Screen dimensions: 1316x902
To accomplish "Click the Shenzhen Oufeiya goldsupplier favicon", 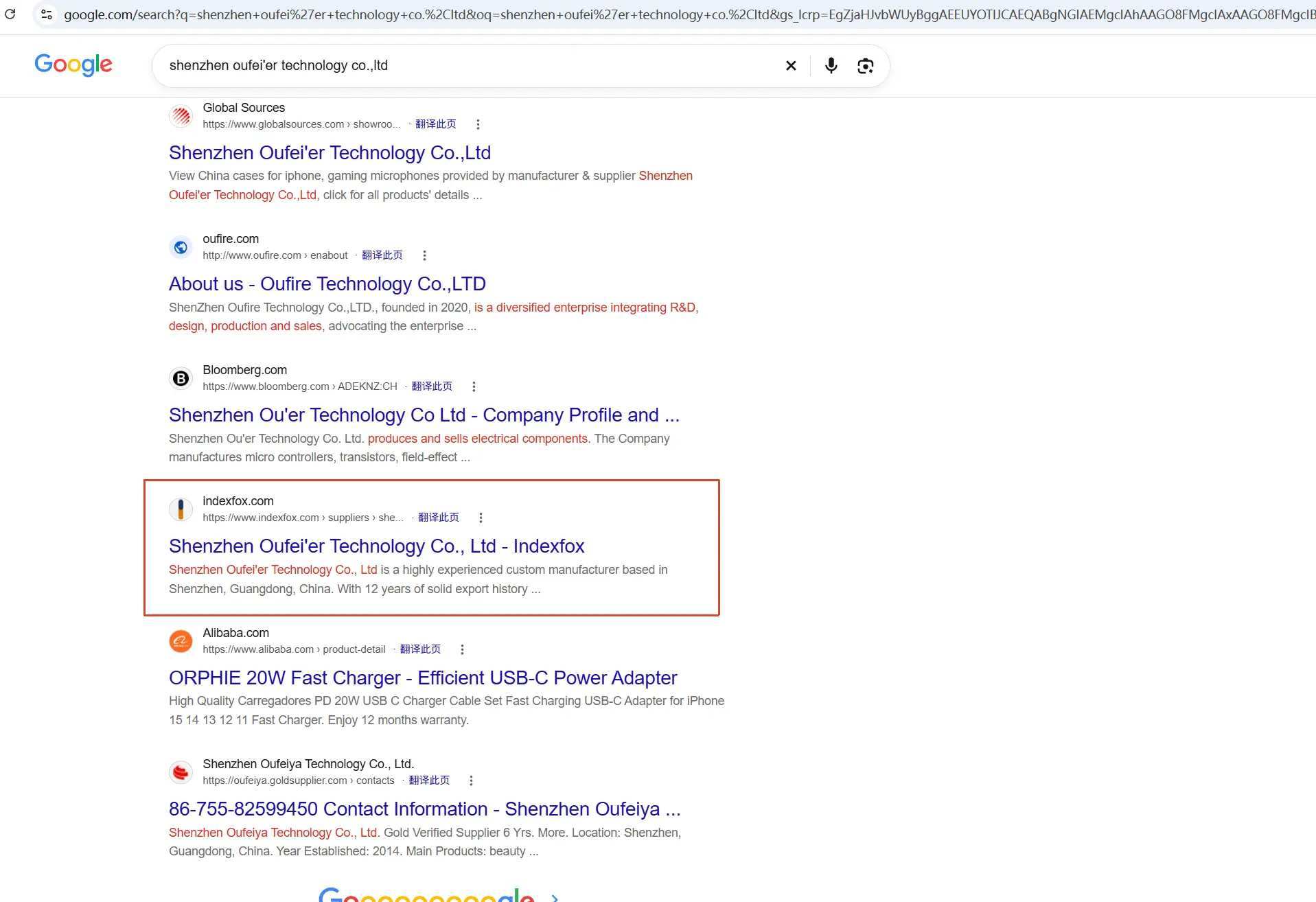I will [181, 772].
